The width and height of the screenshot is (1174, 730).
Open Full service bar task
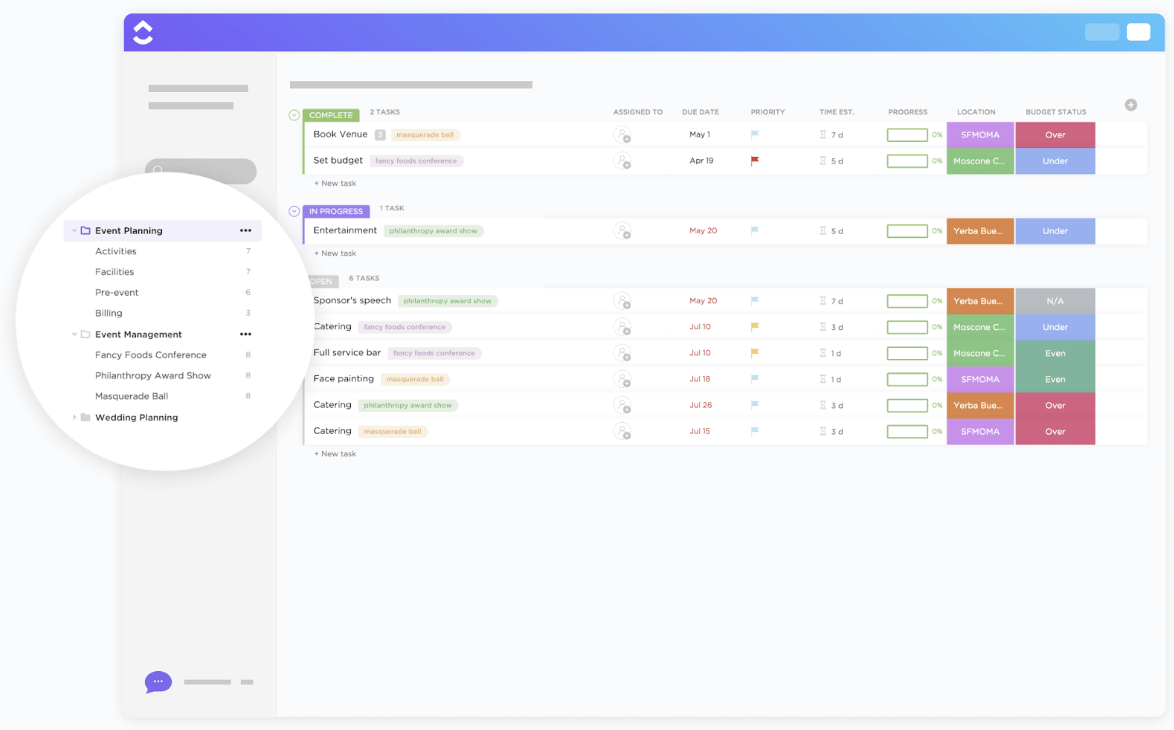click(x=347, y=353)
